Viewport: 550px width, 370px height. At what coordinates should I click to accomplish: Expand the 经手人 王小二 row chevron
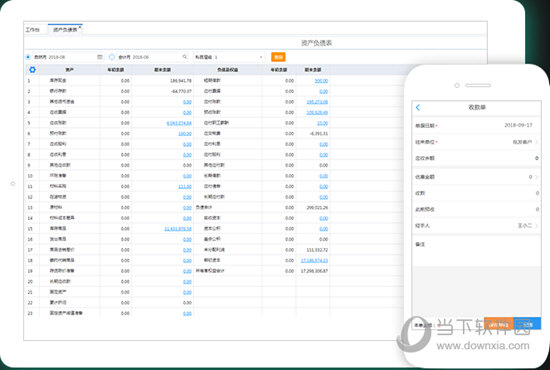click(536, 226)
